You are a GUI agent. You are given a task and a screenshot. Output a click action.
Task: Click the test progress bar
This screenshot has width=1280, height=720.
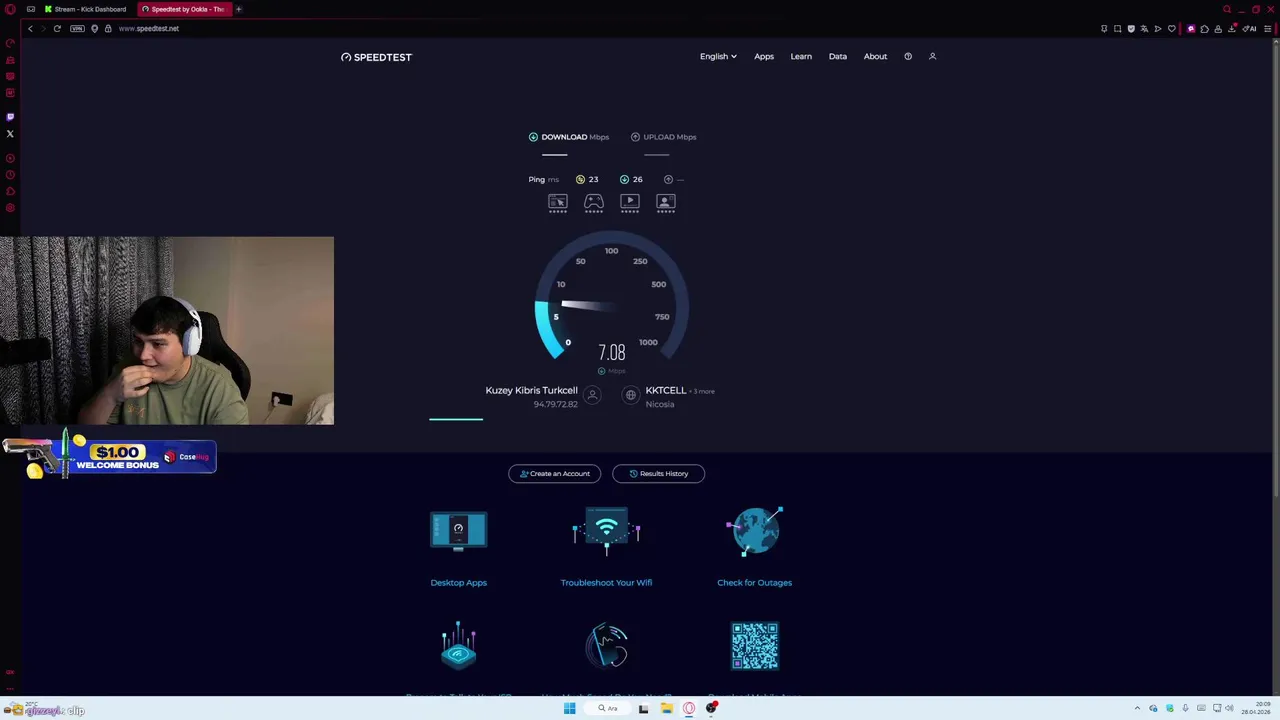coord(456,419)
